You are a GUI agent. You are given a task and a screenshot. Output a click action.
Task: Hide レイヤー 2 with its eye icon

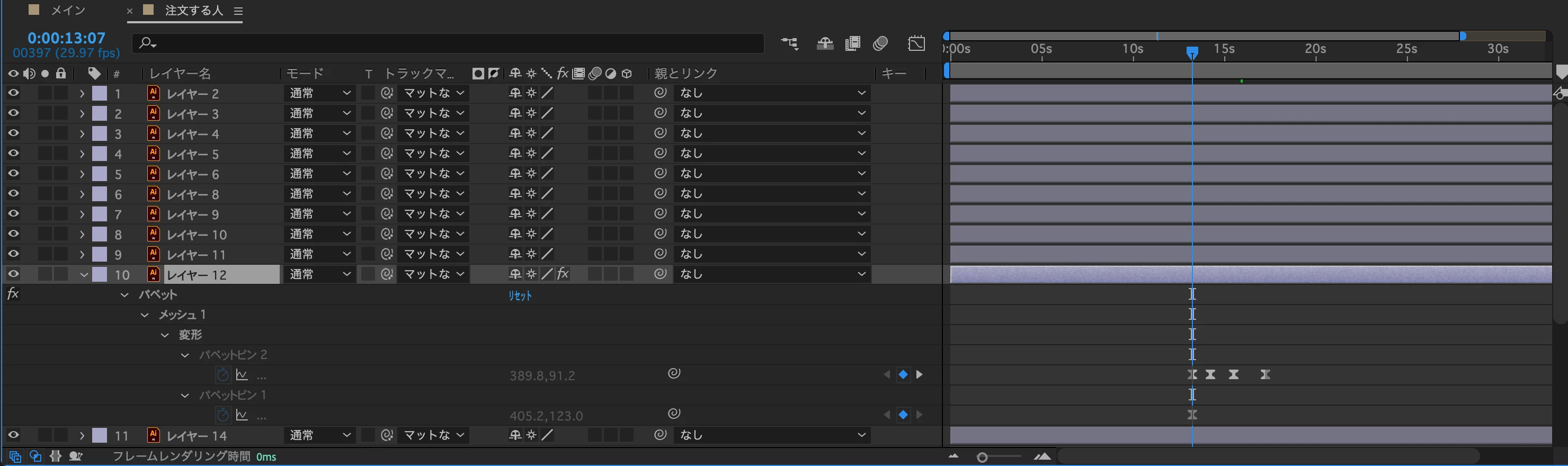pos(13,93)
